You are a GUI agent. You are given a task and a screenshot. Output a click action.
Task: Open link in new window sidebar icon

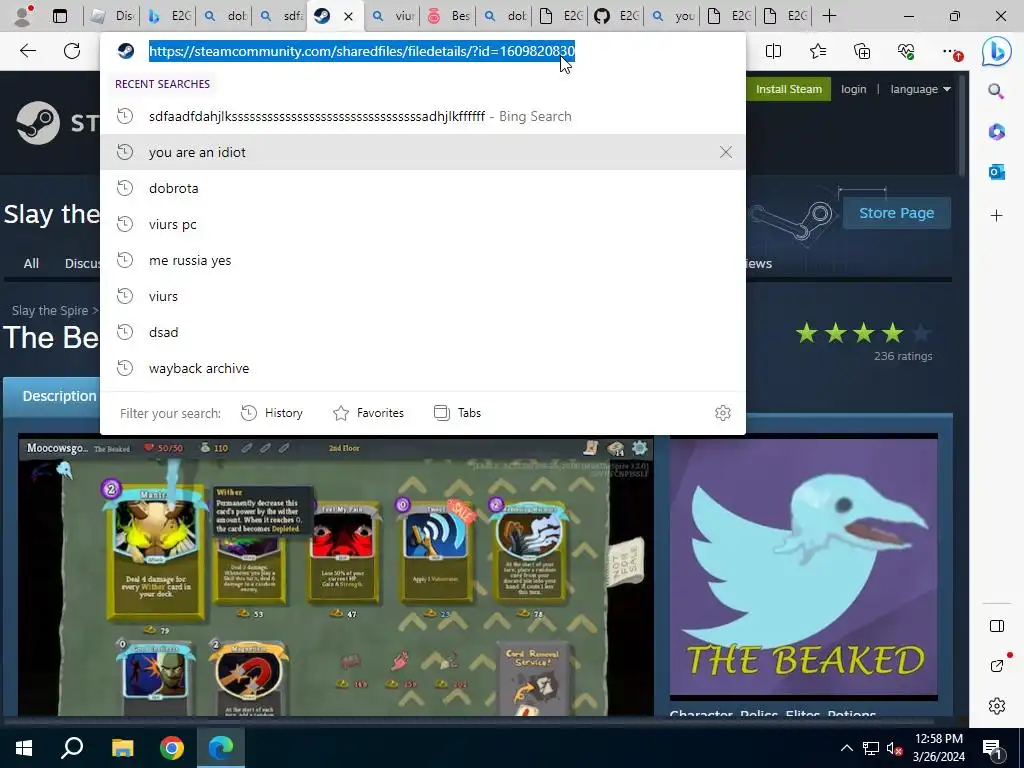997,665
